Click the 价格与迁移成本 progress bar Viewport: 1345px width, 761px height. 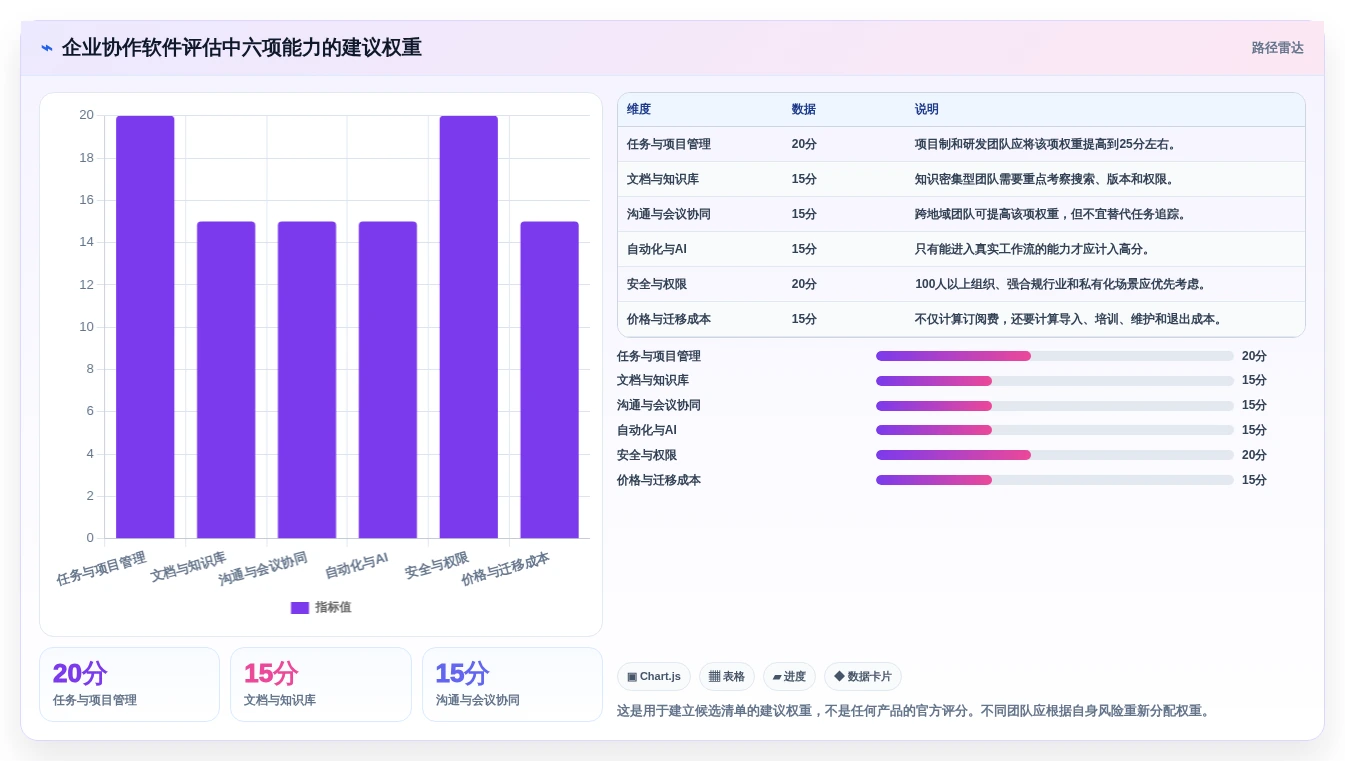(x=1055, y=480)
